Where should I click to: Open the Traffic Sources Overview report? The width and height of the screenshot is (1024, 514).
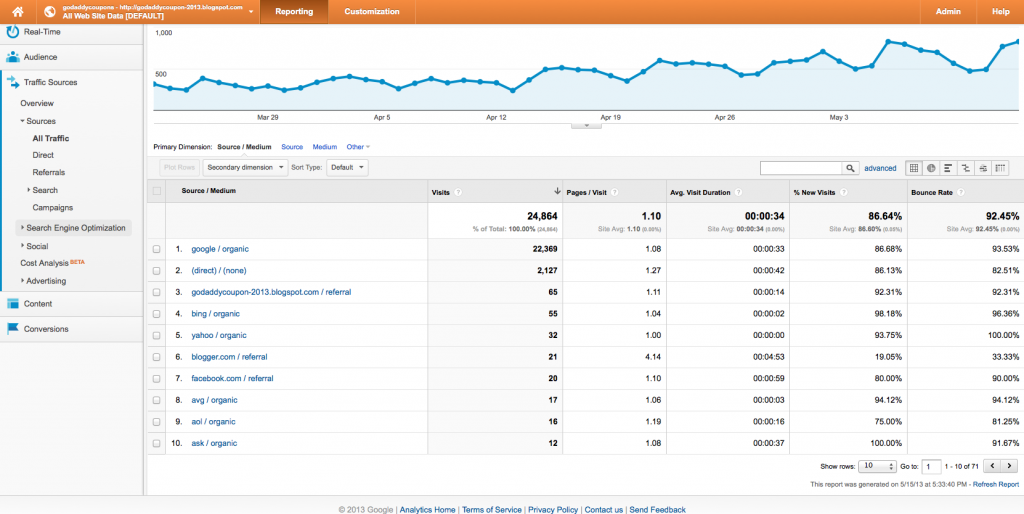pyautogui.click(x=37, y=103)
